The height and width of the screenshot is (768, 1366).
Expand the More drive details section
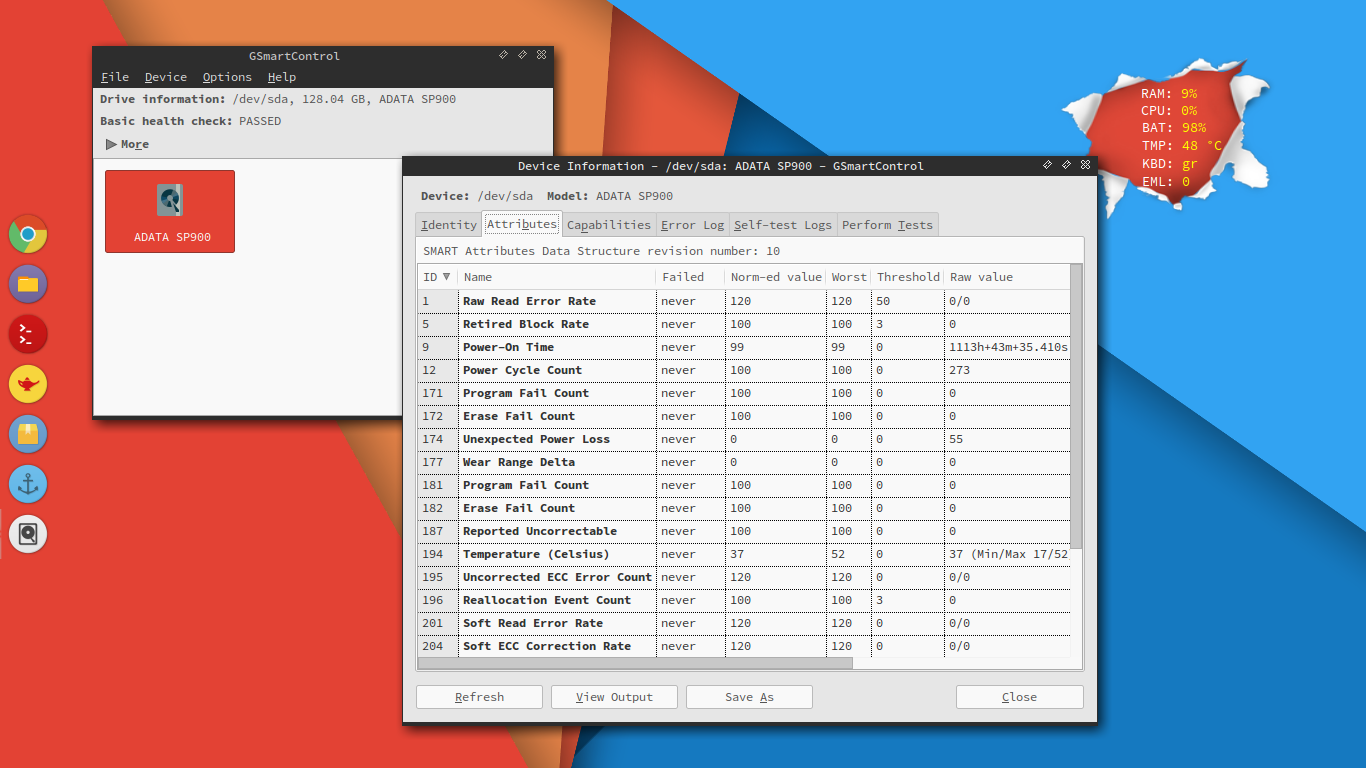click(x=127, y=144)
